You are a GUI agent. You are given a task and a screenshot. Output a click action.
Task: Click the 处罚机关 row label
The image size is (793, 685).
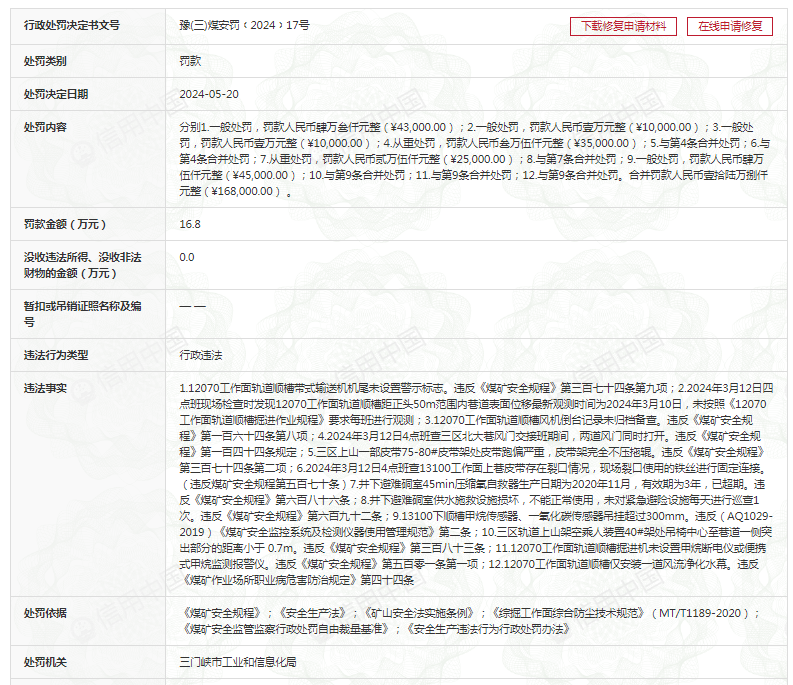(46, 662)
